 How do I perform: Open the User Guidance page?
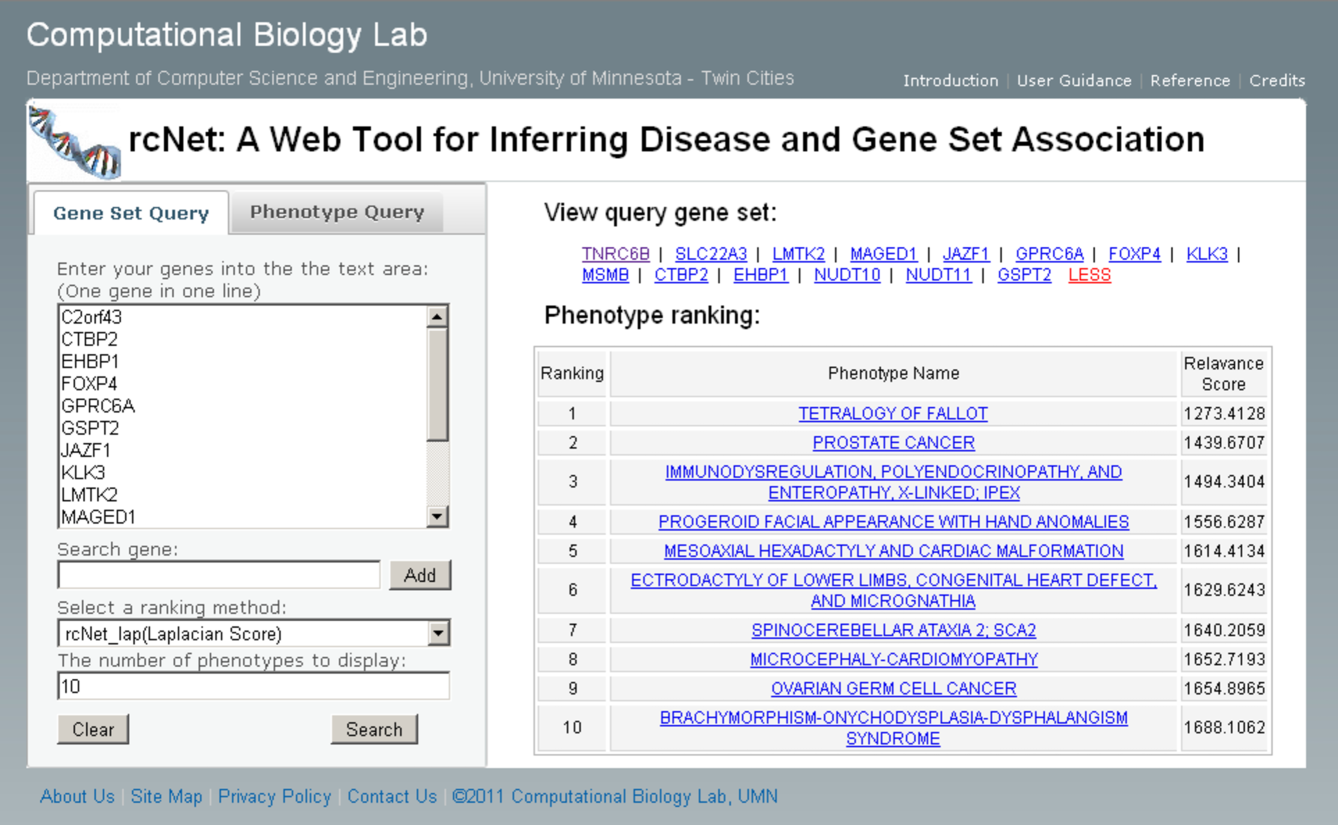click(x=1074, y=81)
